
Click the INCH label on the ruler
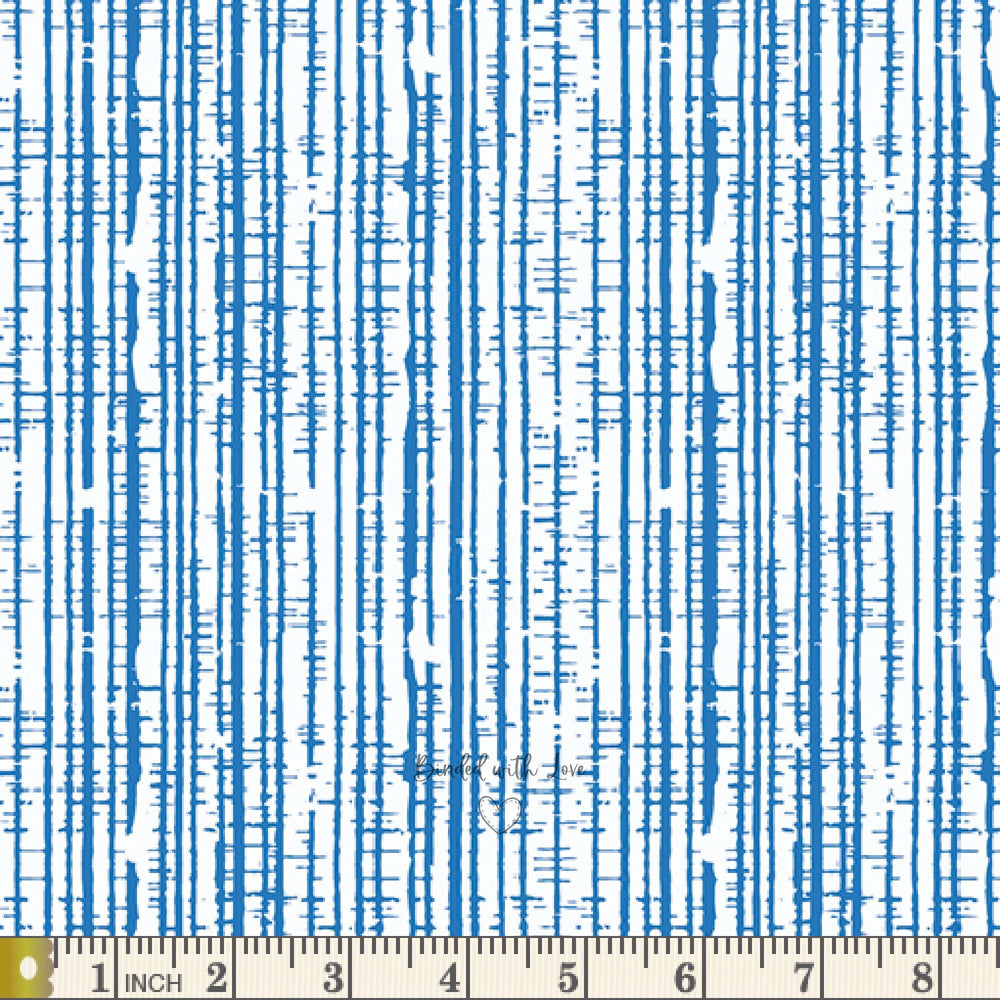coord(153,982)
